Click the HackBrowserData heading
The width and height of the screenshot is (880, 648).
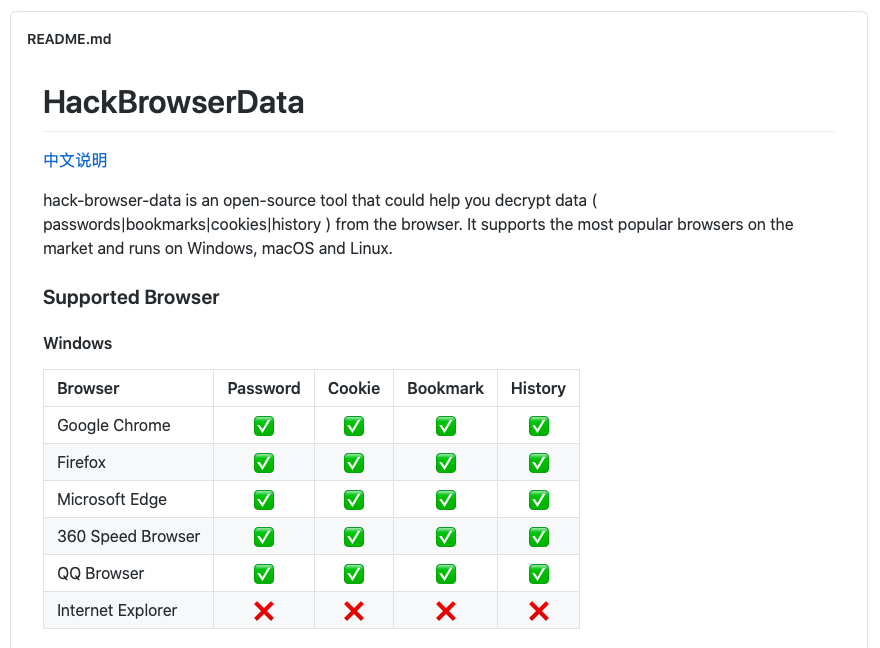click(x=173, y=102)
